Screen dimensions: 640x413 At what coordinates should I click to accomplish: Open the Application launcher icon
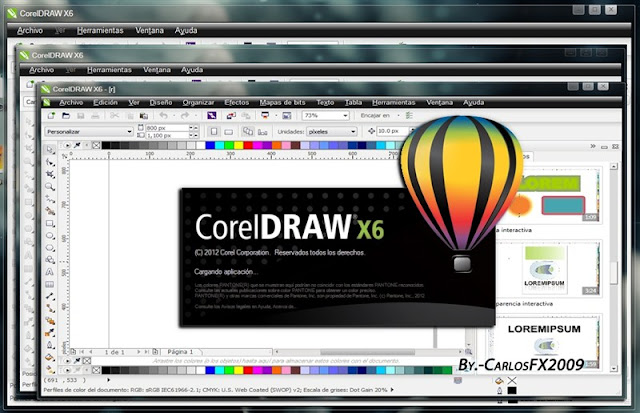coord(265,115)
